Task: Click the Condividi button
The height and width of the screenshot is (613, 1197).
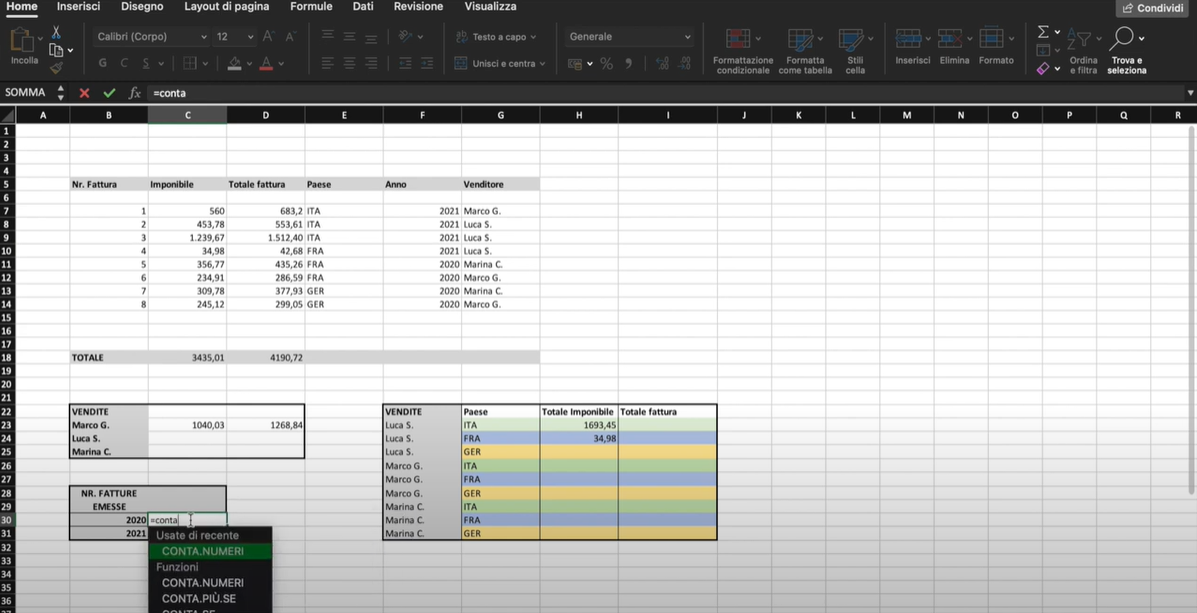Action: 1151,8
